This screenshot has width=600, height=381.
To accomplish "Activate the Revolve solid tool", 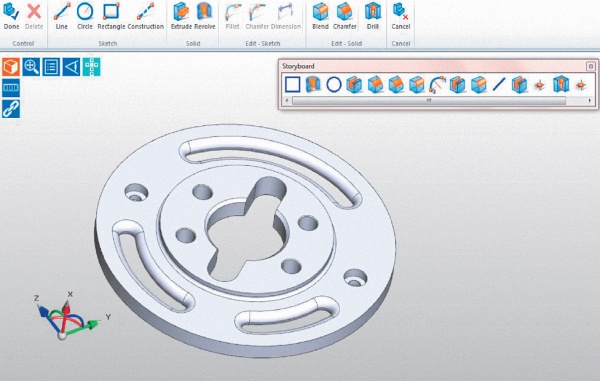I will click(205, 16).
